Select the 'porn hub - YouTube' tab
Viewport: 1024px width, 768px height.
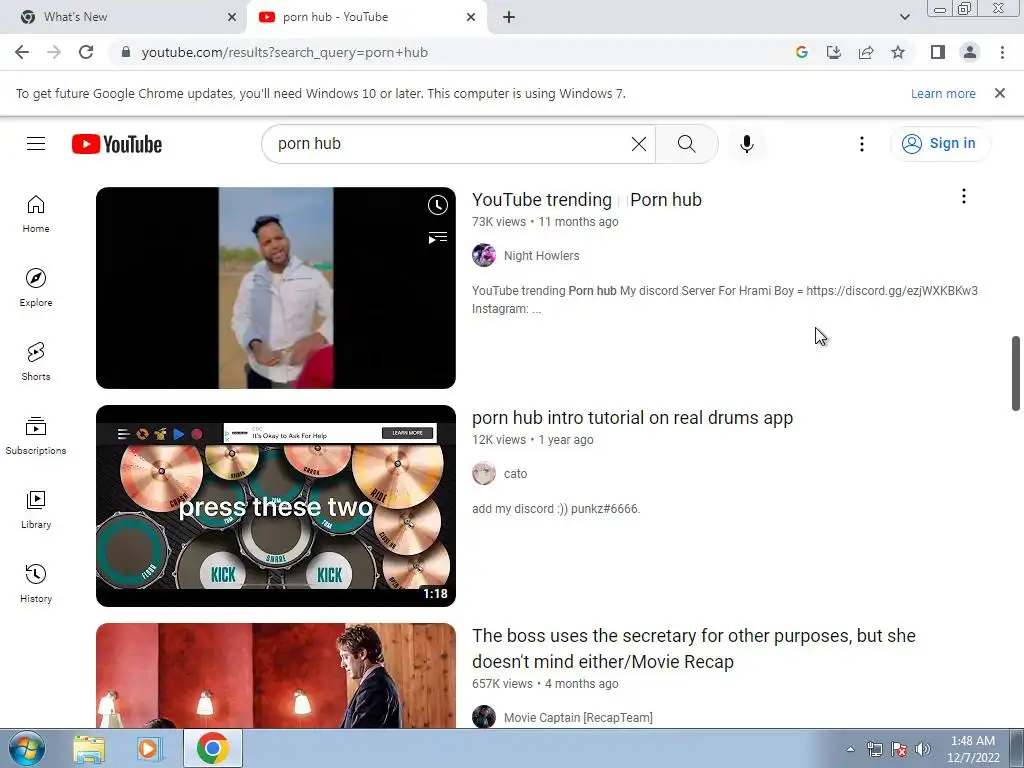pos(366,17)
